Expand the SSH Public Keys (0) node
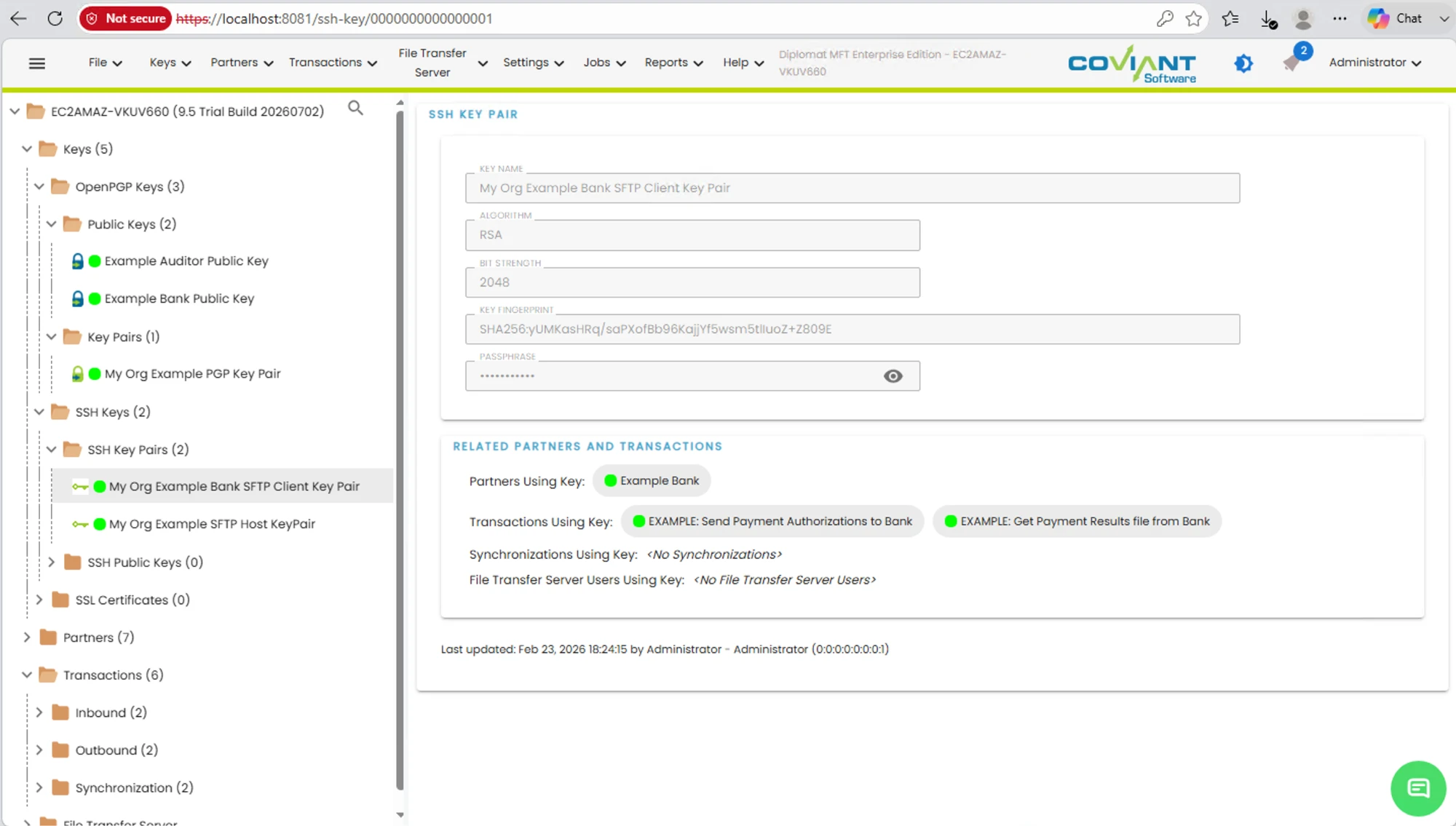 (x=52, y=562)
